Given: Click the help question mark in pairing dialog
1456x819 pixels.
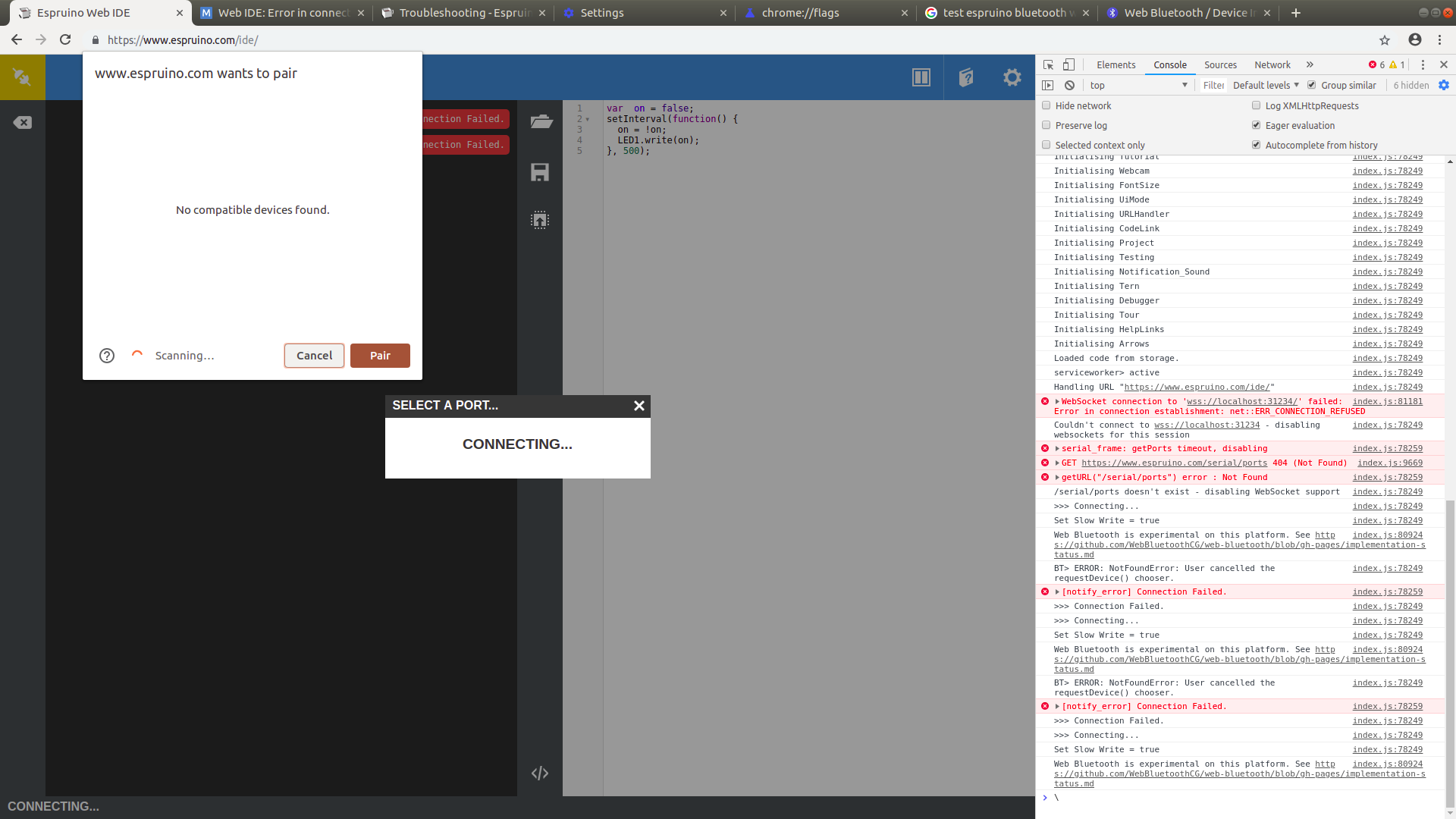Looking at the screenshot, I should [x=107, y=356].
